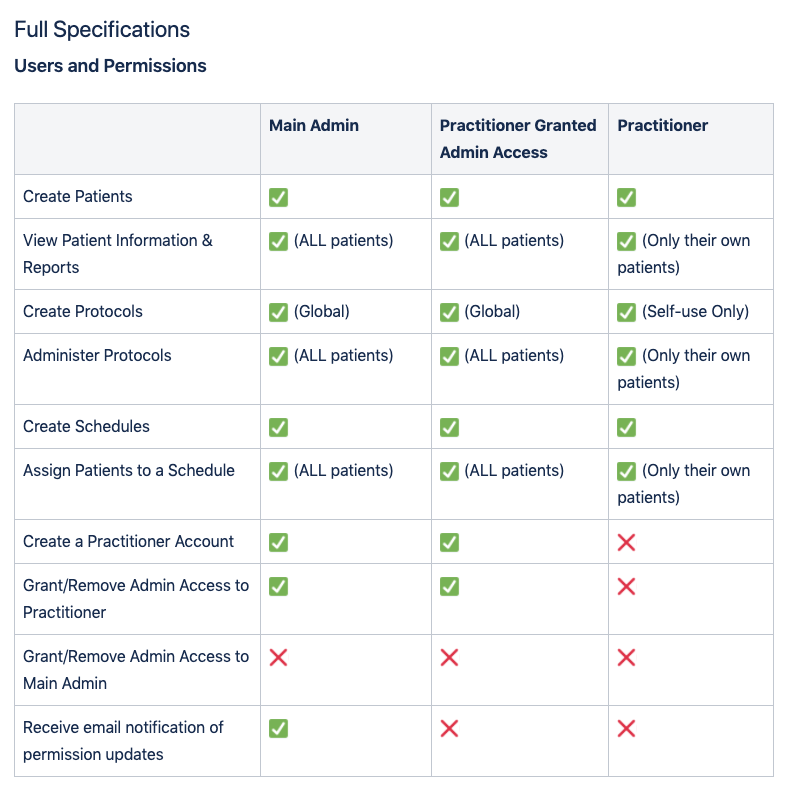
Task: Click the Full Specifications heading
Action: (102, 29)
